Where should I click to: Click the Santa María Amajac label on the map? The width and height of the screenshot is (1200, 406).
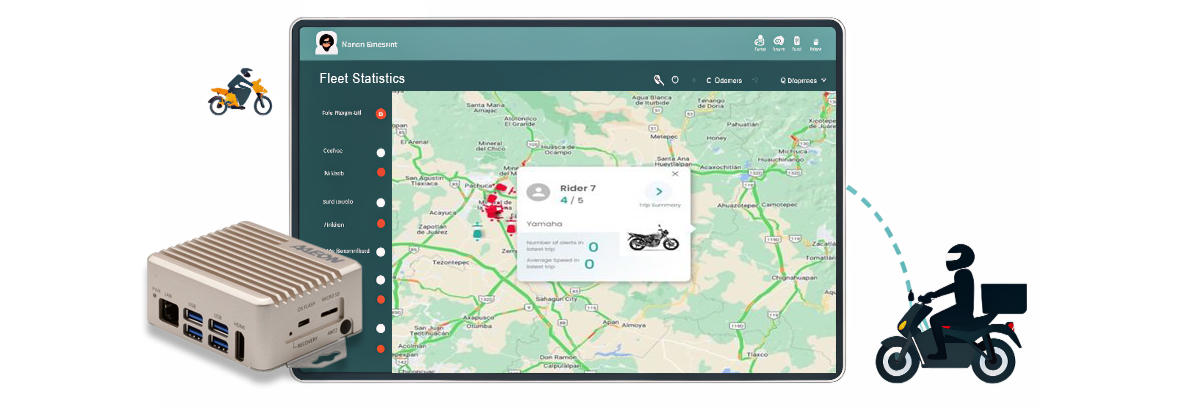point(486,108)
